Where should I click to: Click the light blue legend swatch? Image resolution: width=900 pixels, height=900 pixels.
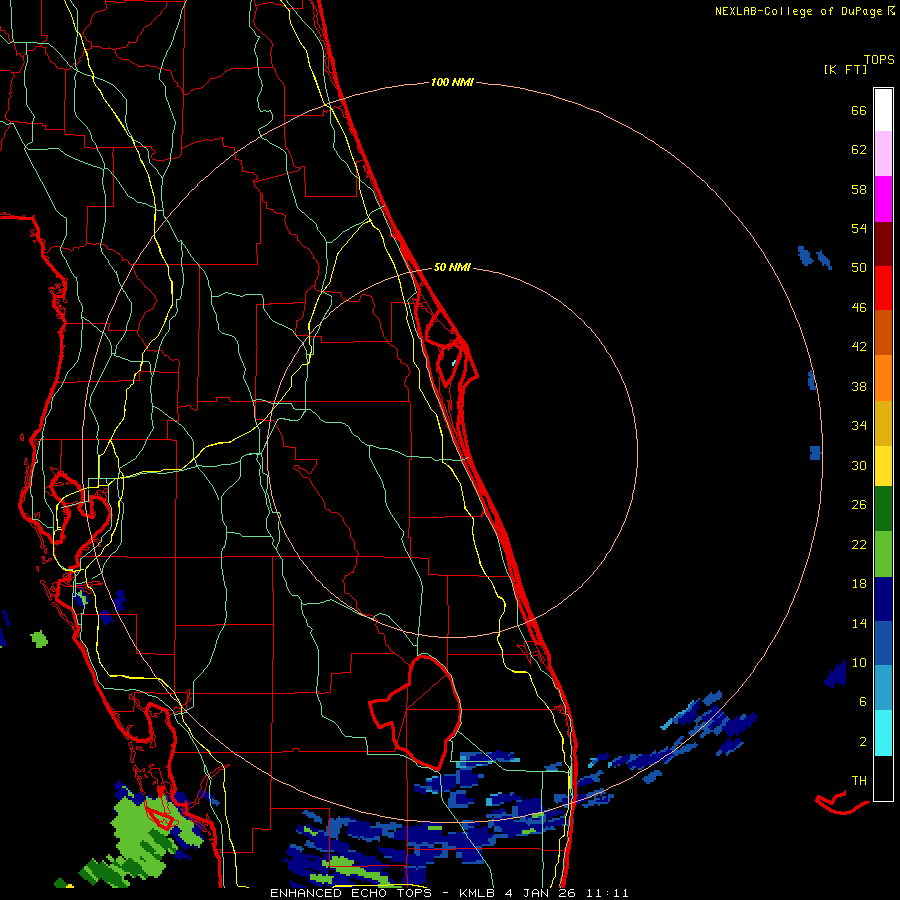click(883, 688)
